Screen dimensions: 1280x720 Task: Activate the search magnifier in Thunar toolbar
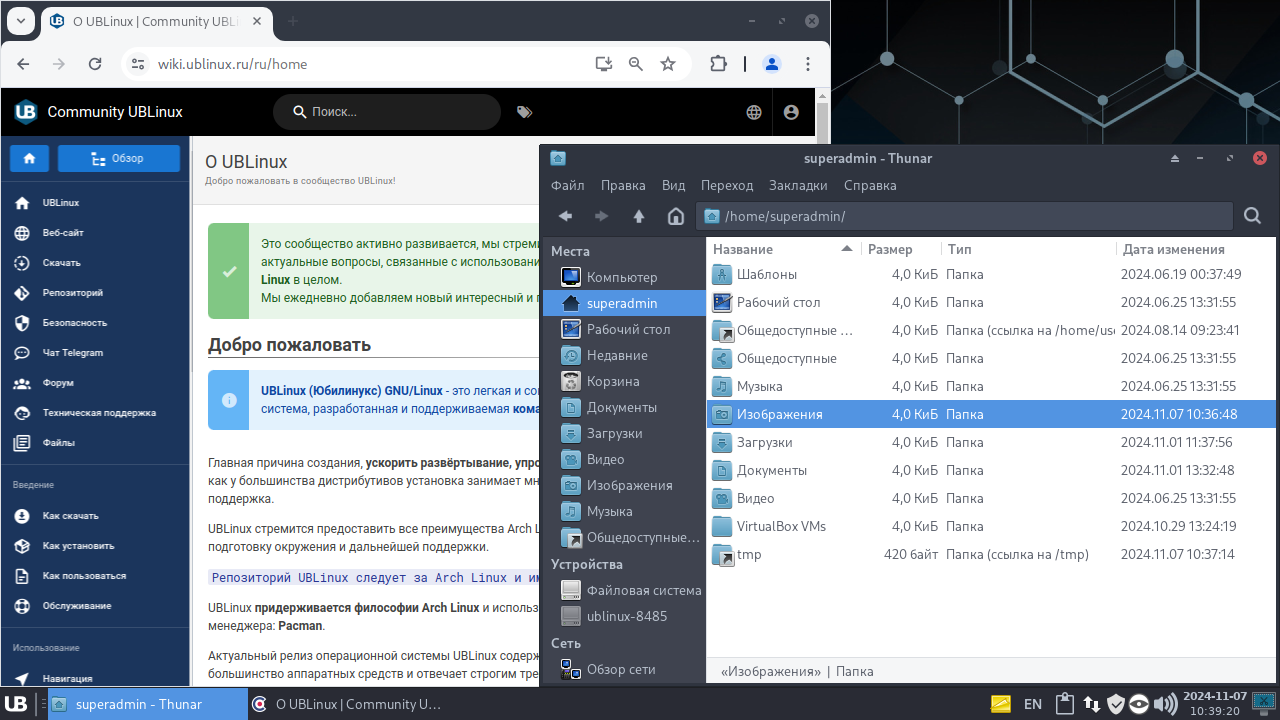[x=1251, y=216]
